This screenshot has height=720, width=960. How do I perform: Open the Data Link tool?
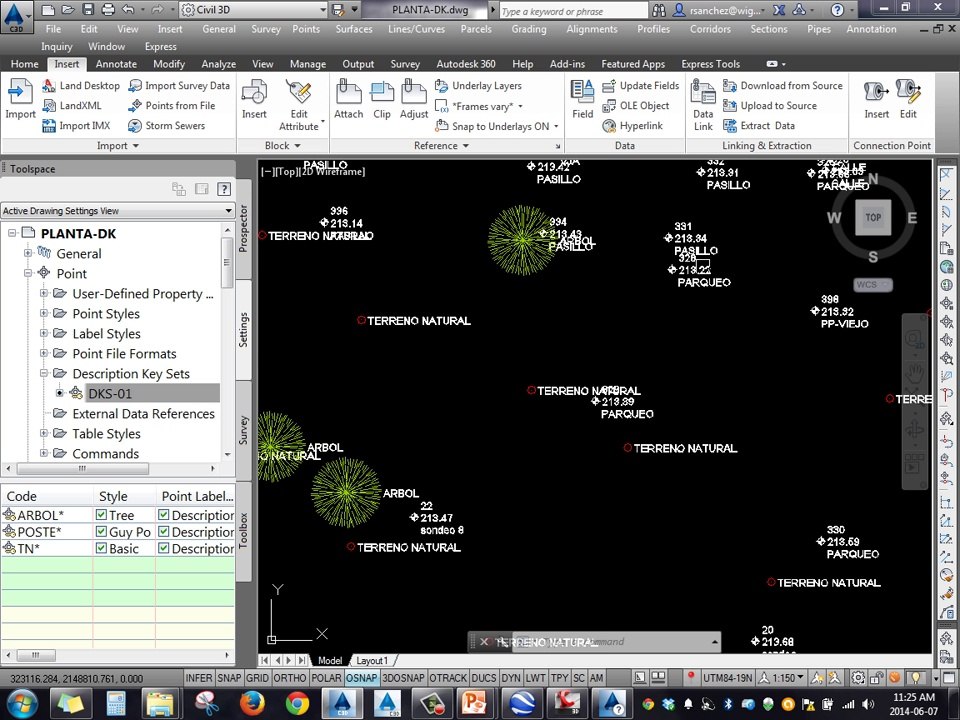[x=703, y=105]
